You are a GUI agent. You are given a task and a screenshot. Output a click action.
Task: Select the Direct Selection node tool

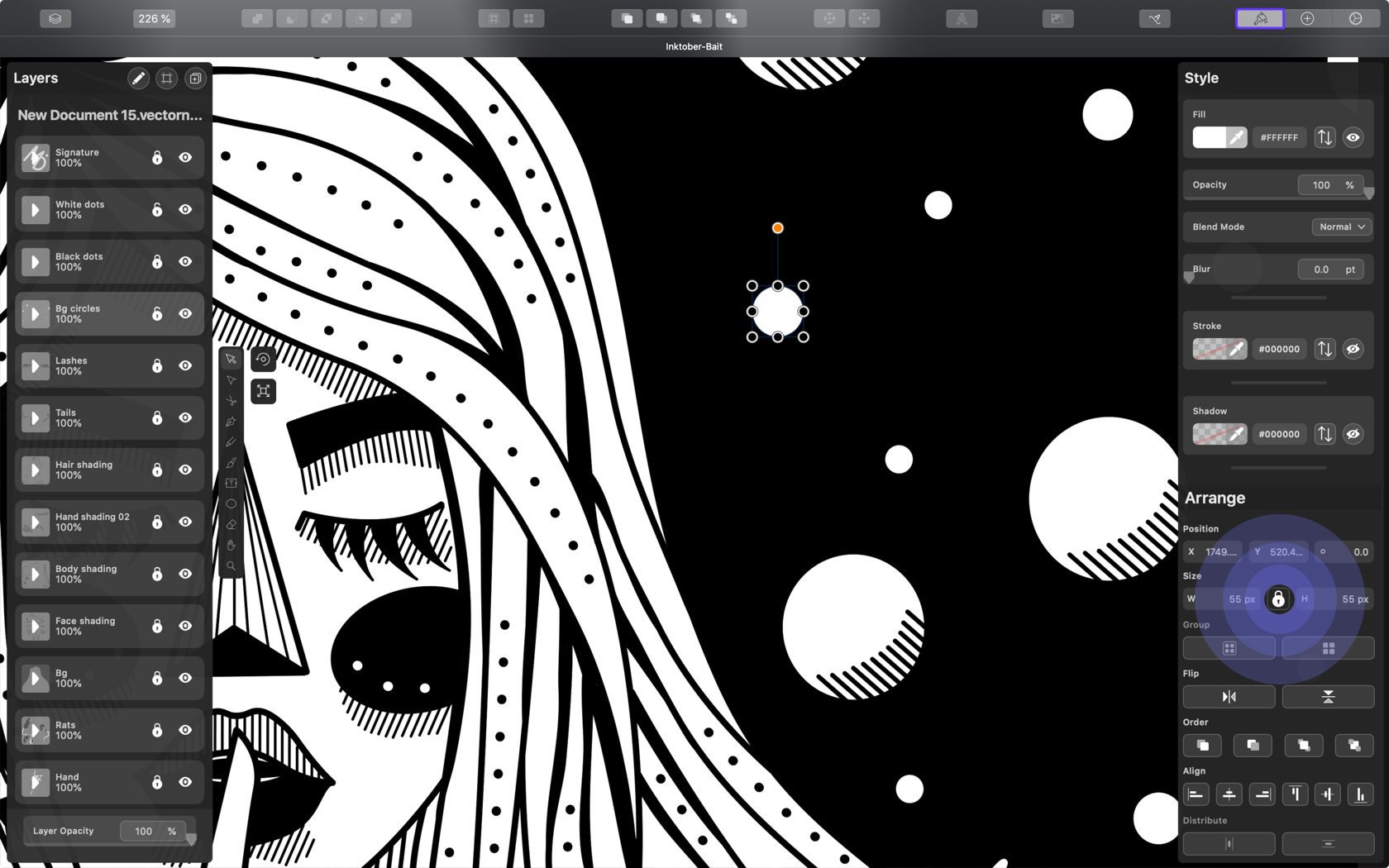point(231,380)
